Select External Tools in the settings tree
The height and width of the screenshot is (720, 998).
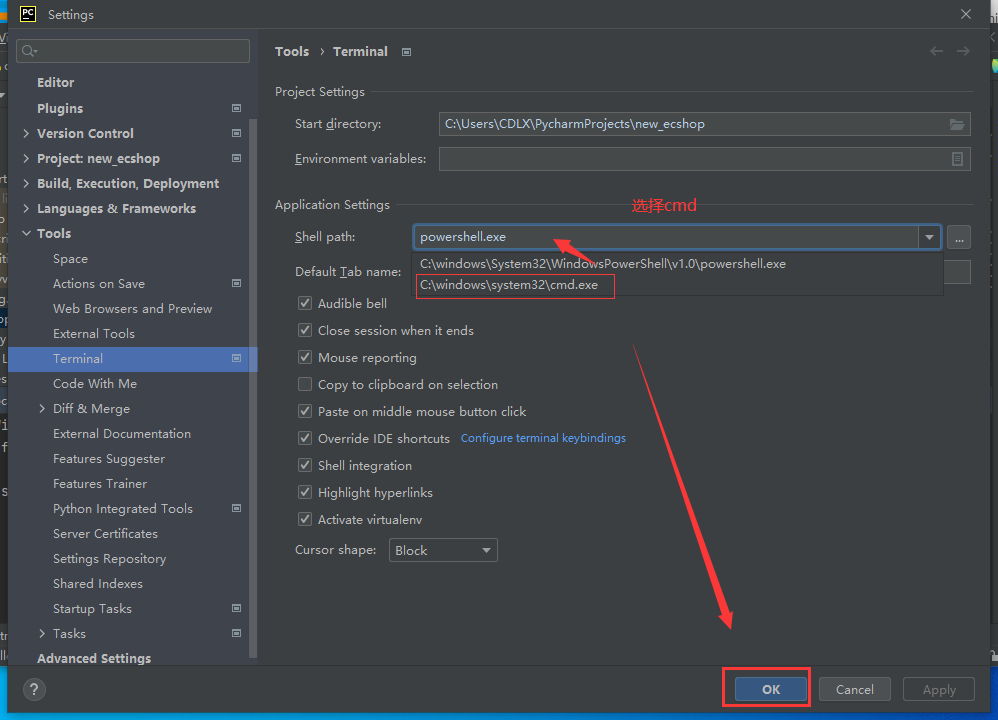[94, 334]
